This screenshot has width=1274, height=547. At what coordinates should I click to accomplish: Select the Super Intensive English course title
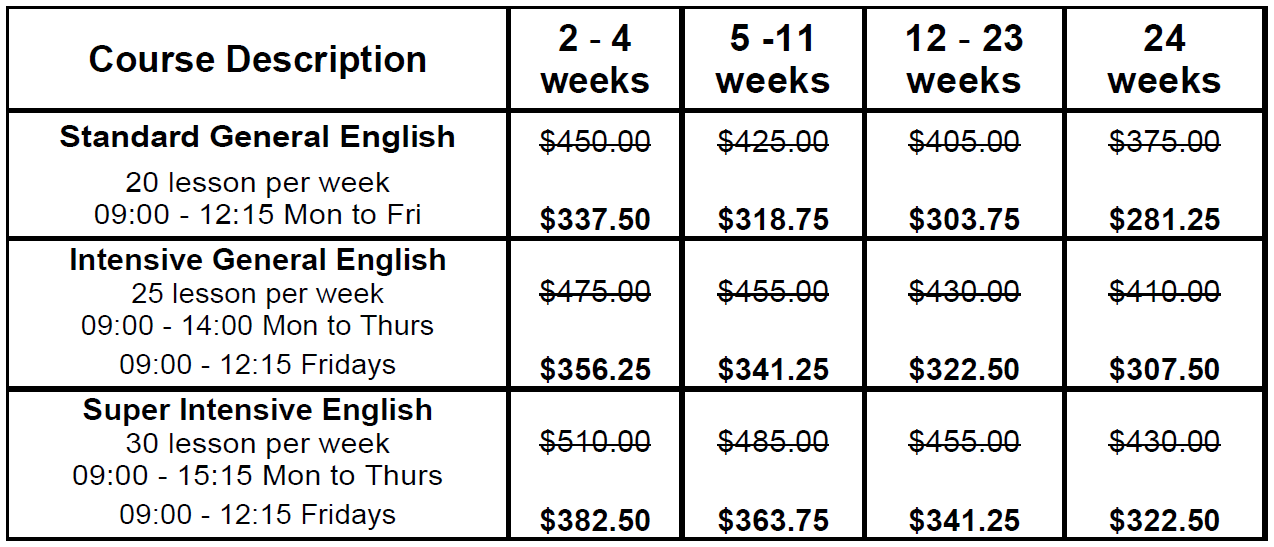click(257, 410)
